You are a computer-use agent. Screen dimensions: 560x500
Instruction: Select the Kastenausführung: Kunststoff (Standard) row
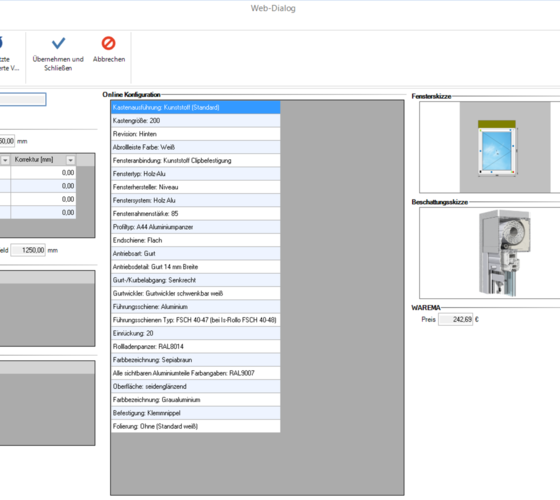pos(195,108)
